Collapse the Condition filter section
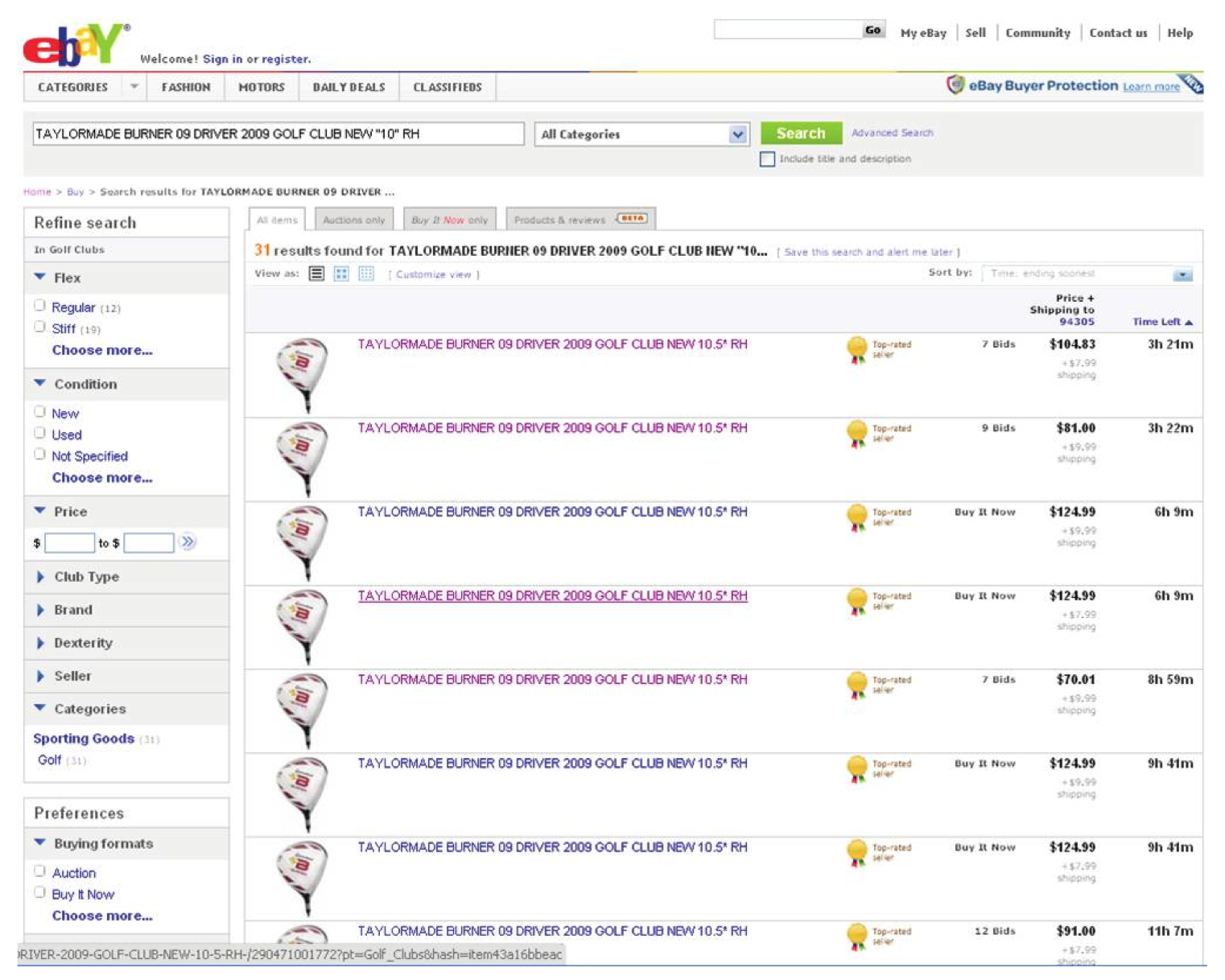Image resolution: width=1225 pixels, height=980 pixels. [39, 383]
